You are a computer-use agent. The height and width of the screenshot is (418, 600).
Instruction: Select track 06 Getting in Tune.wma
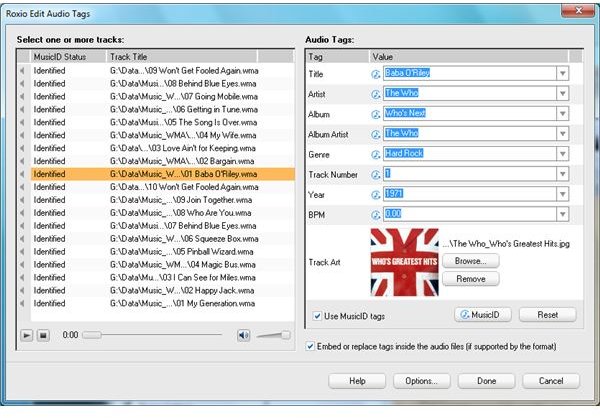pyautogui.click(x=163, y=109)
